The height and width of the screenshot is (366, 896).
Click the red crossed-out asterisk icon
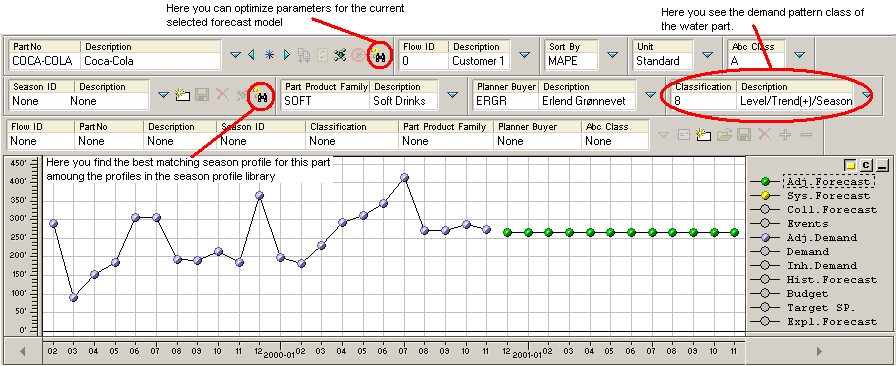pyautogui.click(x=358, y=55)
